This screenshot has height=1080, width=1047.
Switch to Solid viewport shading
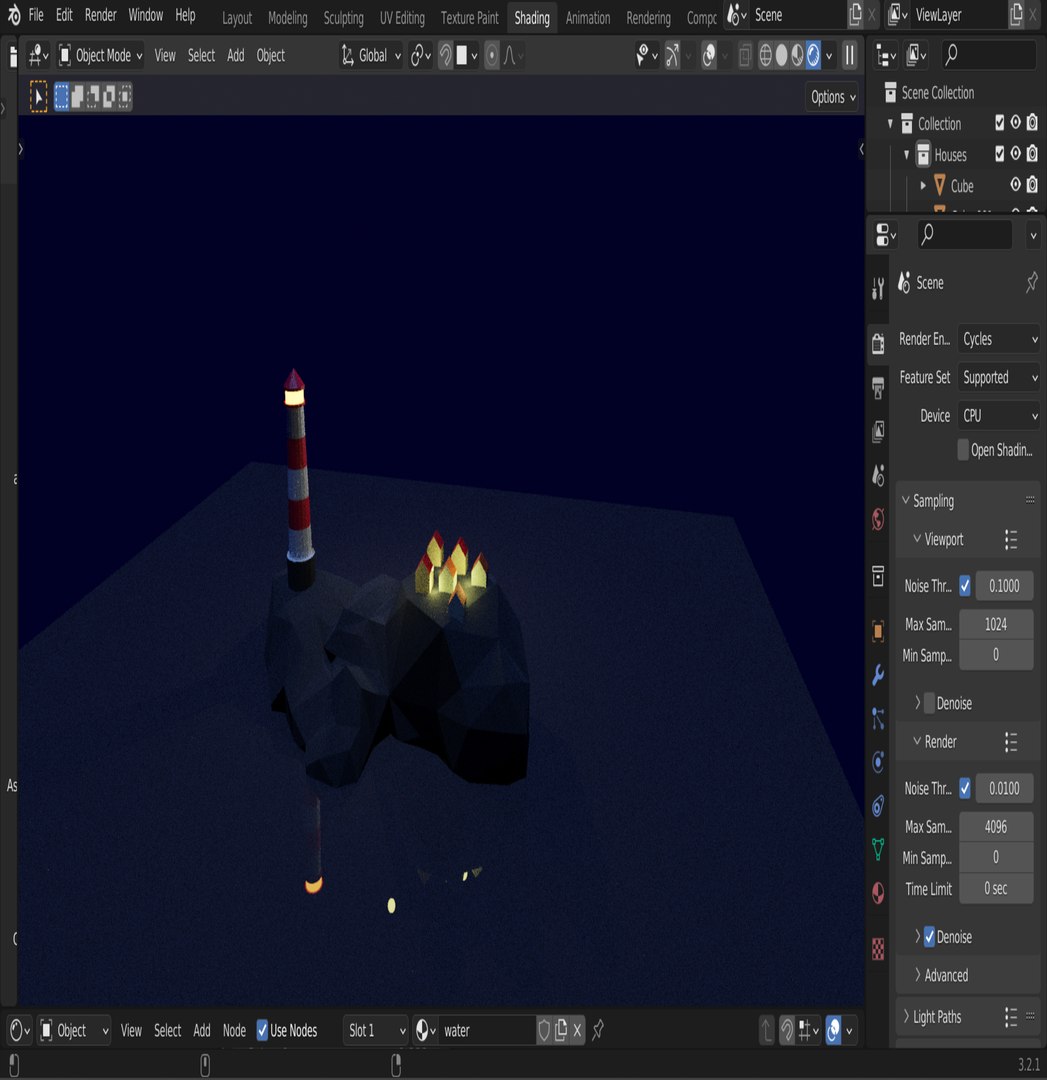pyautogui.click(x=781, y=56)
